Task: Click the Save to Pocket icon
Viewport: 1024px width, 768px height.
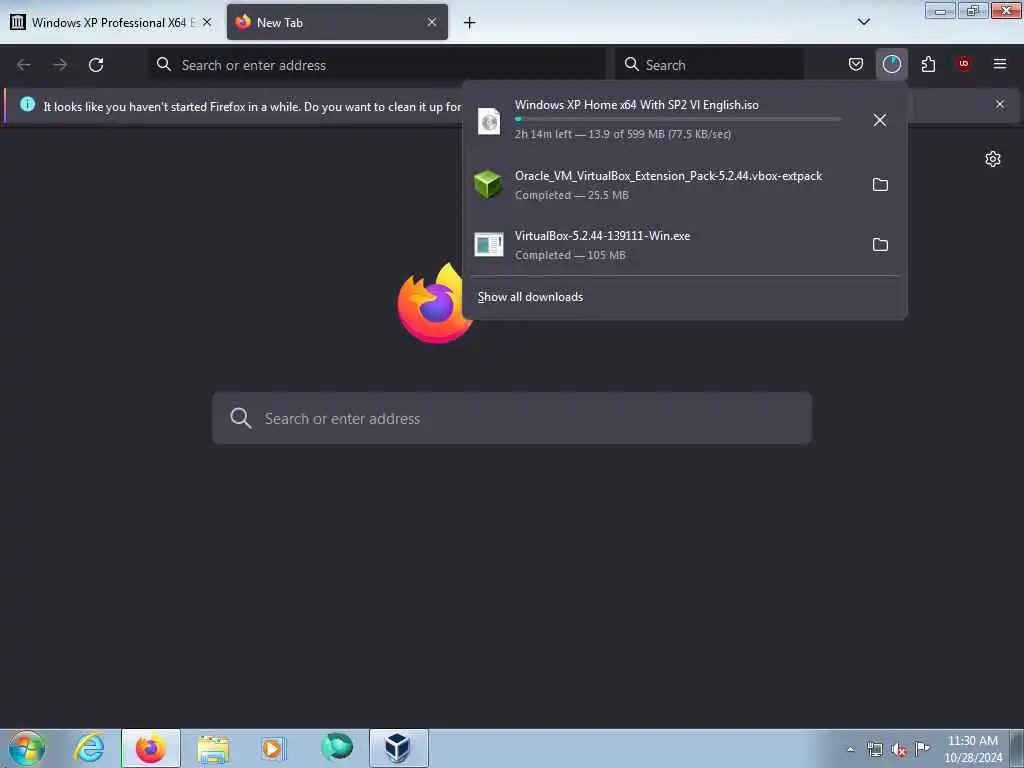Action: 856,64
